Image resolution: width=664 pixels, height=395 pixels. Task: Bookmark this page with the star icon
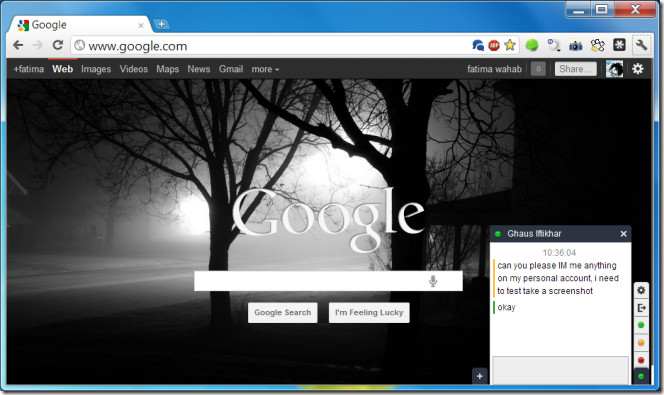click(x=510, y=45)
